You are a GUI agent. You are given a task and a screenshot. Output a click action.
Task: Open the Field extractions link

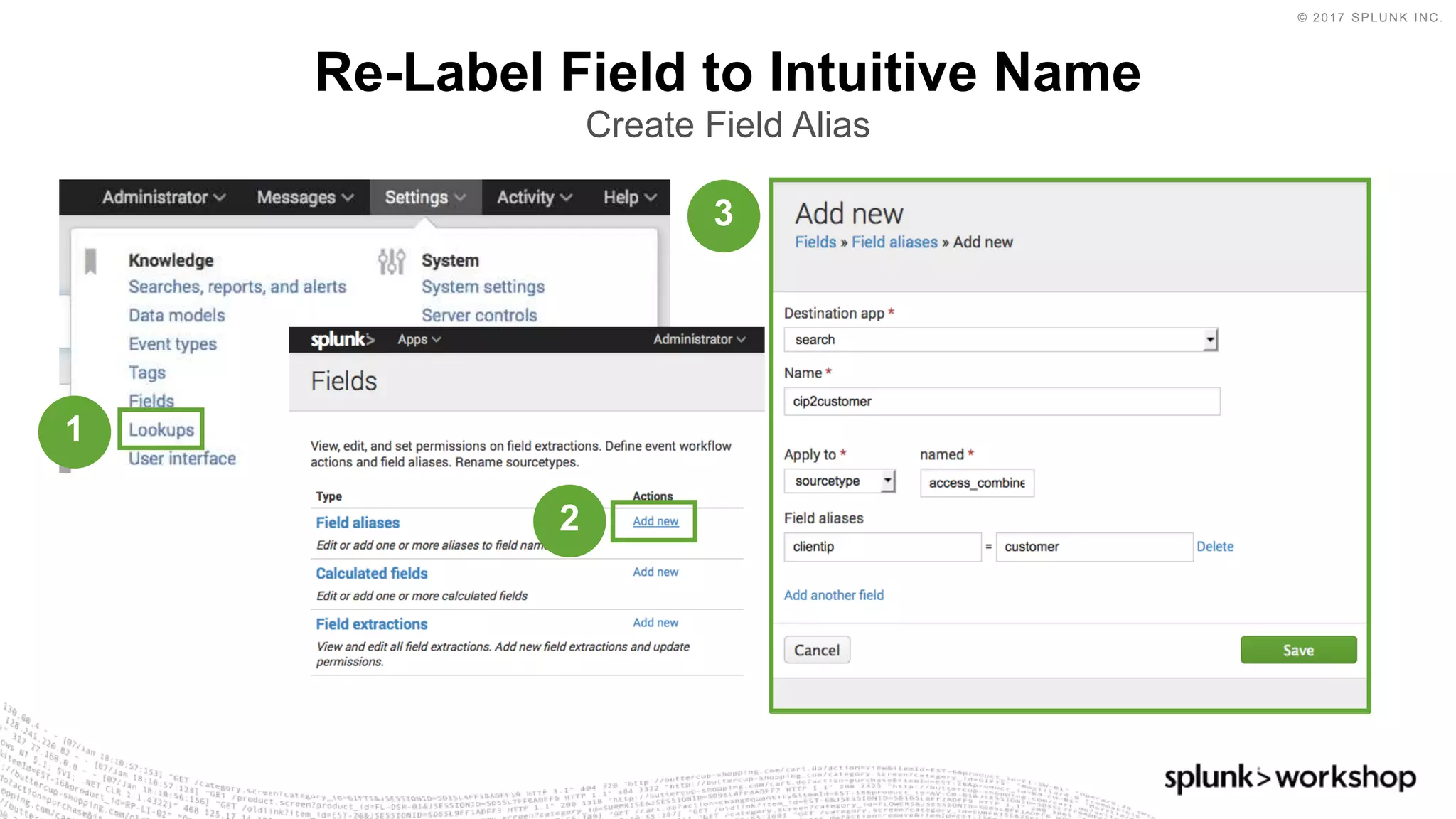point(372,623)
